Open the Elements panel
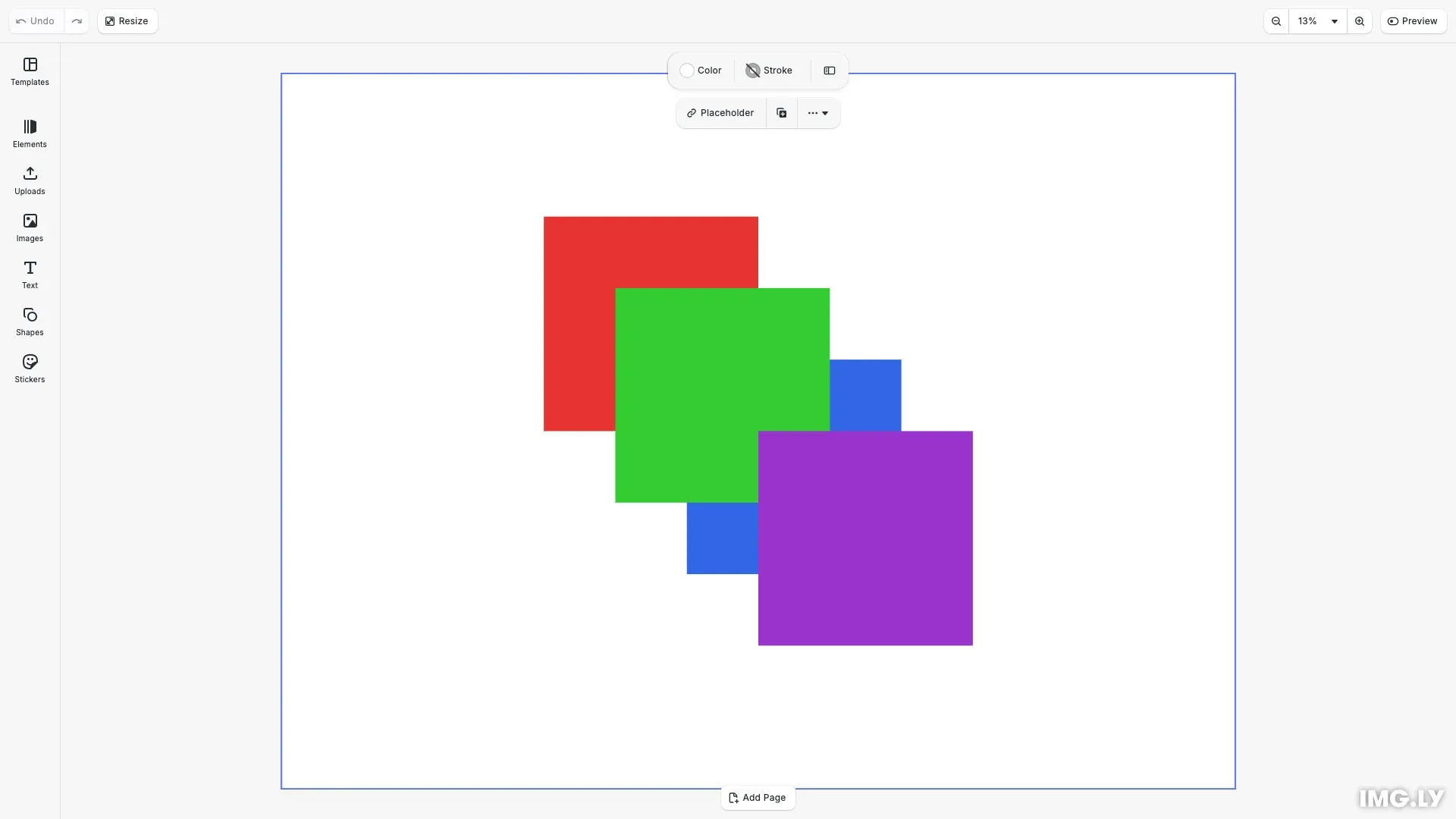This screenshot has width=1456, height=819. tap(29, 133)
